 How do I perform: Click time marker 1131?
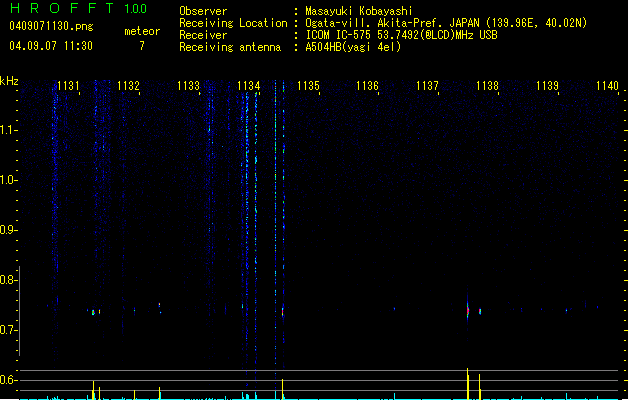tap(68, 86)
